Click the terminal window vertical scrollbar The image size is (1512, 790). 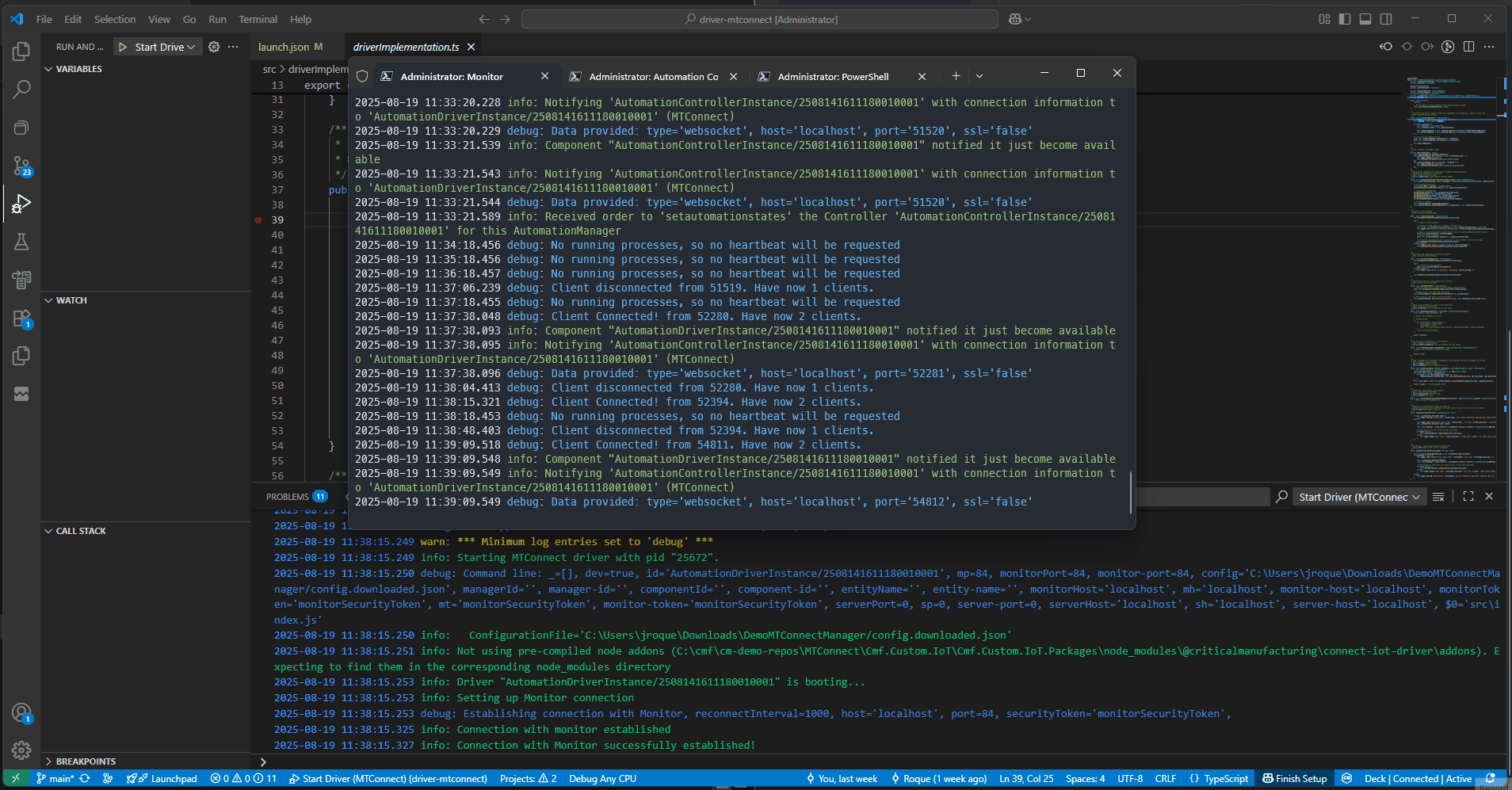[x=1130, y=491]
